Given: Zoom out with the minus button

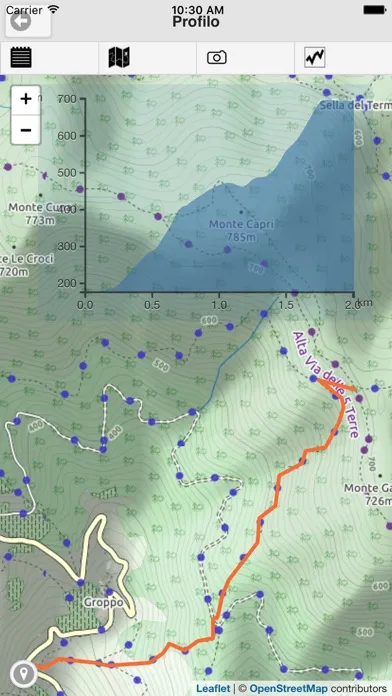Looking at the screenshot, I should pos(26,130).
